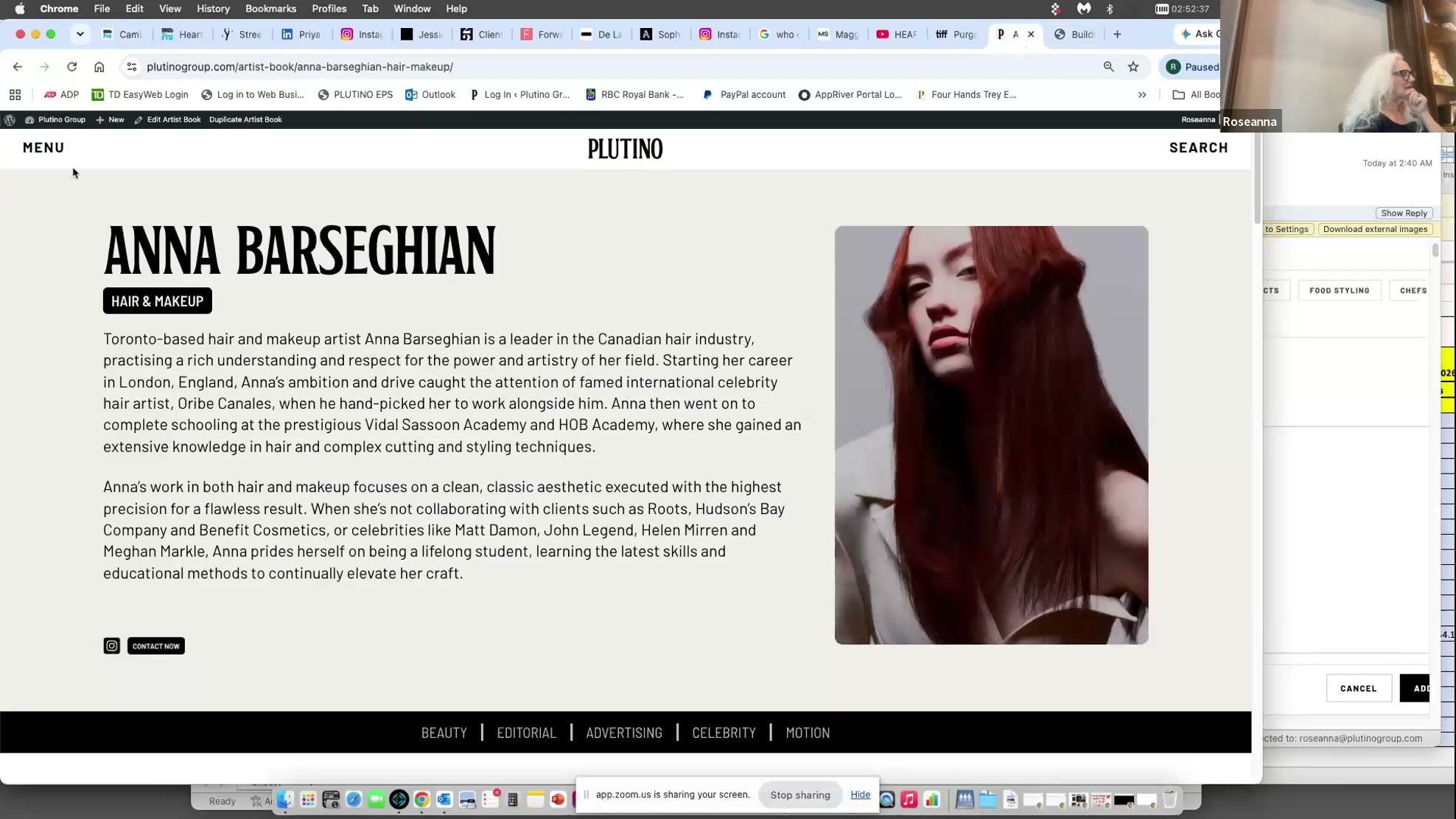Show hidden bookmarks with the chevron
Viewport: 1456px width, 819px height.
1142,94
